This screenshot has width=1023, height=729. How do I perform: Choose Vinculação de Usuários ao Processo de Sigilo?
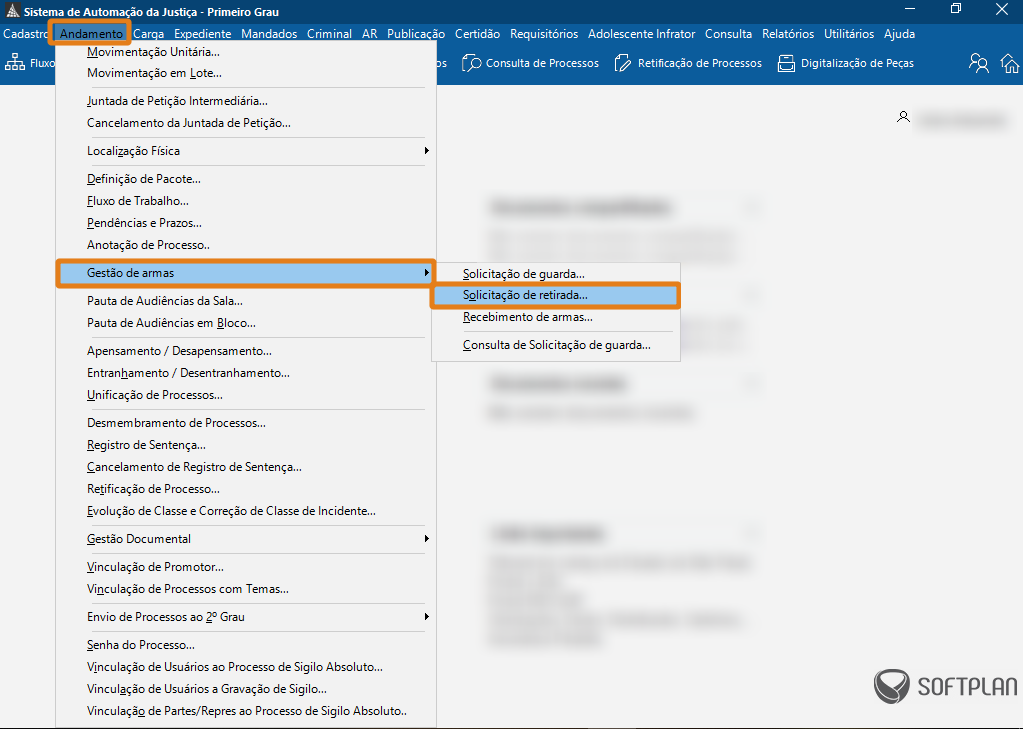tap(235, 667)
